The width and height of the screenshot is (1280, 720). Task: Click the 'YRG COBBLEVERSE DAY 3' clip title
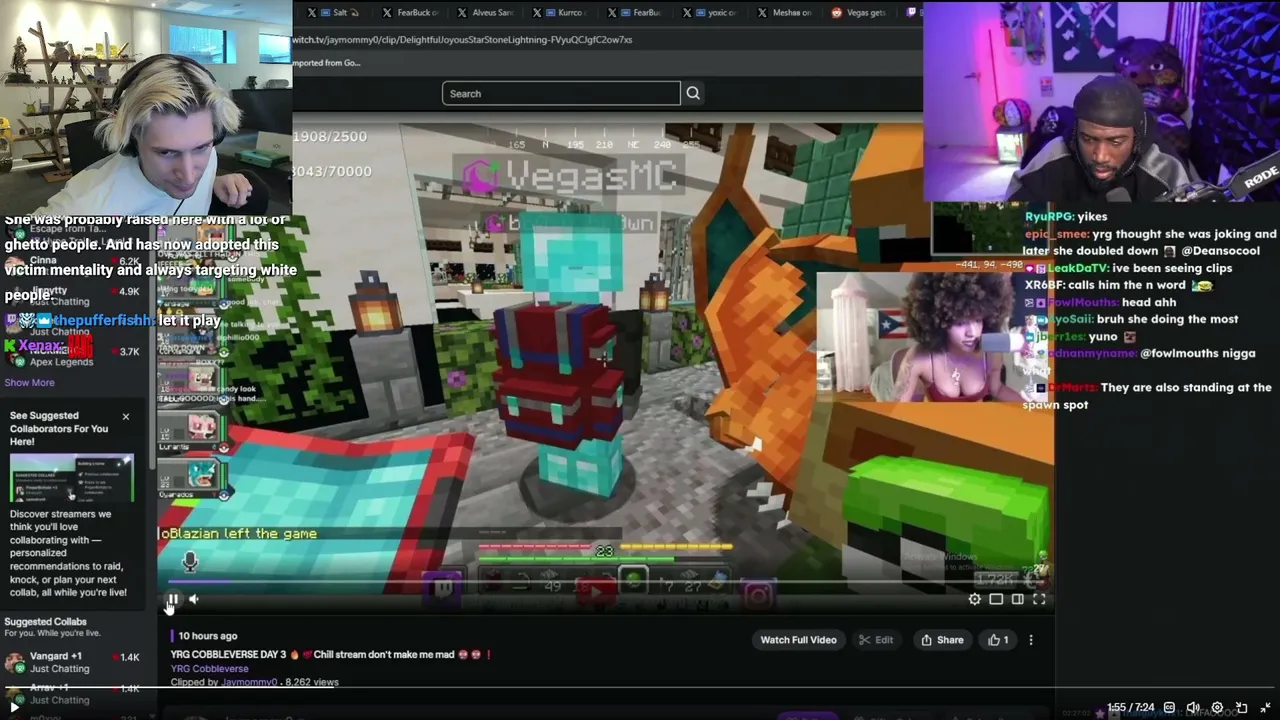[331, 655]
